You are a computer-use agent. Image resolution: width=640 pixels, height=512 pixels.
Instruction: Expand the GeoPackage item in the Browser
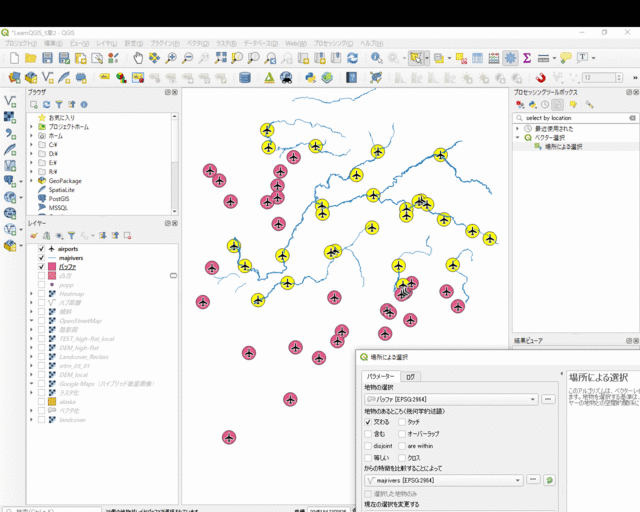point(31,180)
